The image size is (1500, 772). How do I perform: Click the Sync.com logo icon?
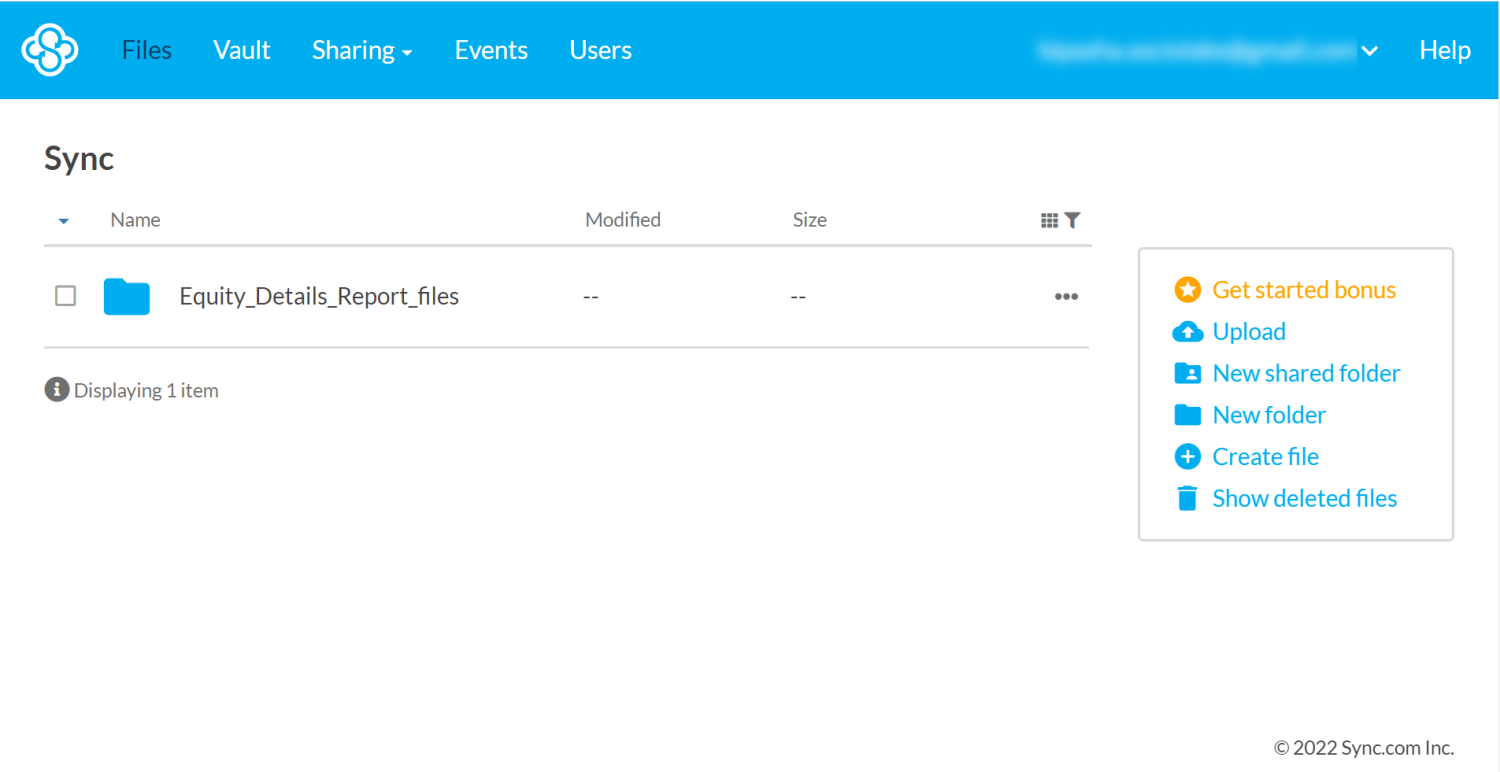click(x=50, y=50)
